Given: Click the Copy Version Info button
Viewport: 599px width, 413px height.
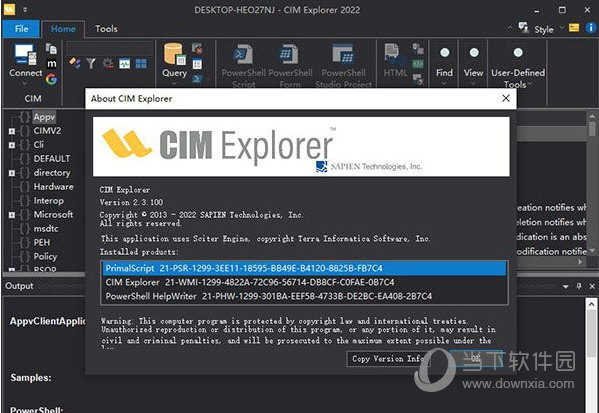Looking at the screenshot, I should click(x=388, y=359).
